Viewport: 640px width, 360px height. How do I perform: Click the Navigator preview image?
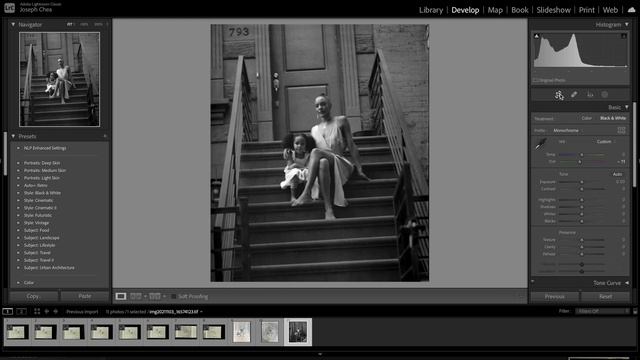coord(60,79)
